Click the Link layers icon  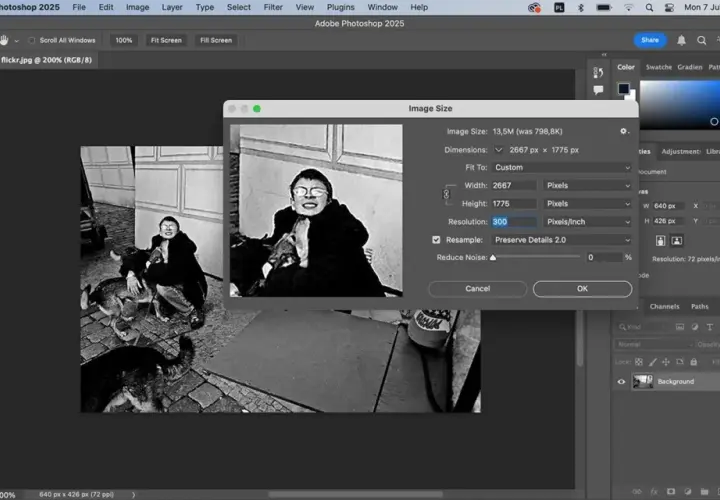point(637,491)
